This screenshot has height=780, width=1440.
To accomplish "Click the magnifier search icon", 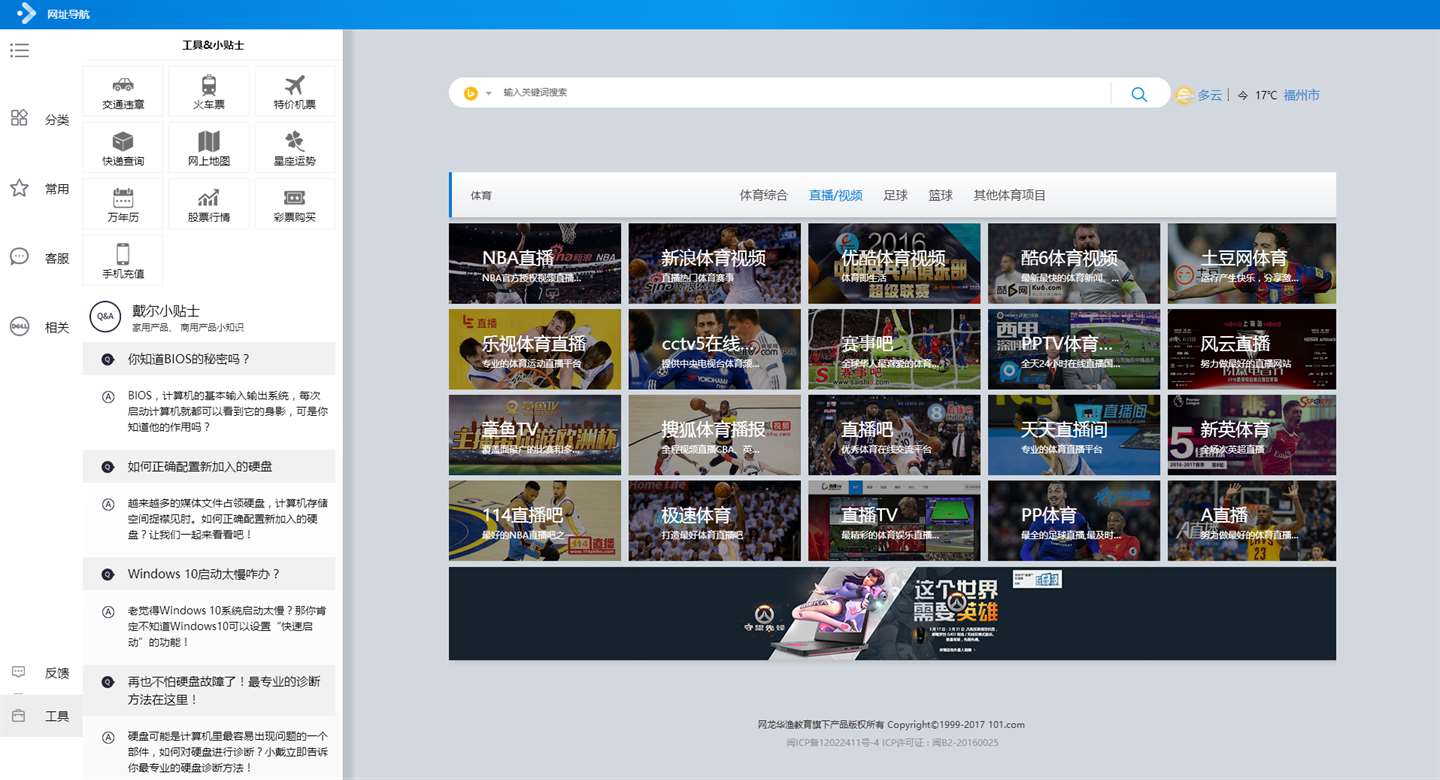I will point(1139,94).
